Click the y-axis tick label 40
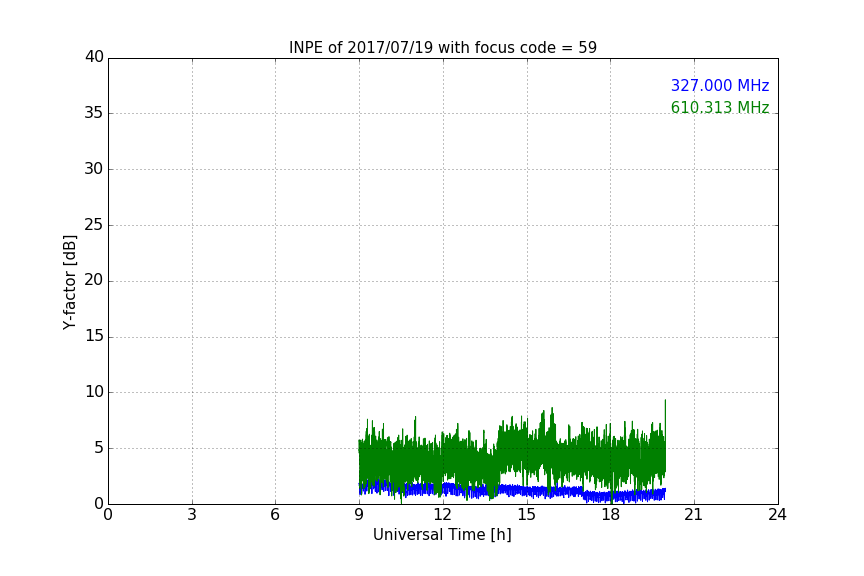 coord(94,57)
